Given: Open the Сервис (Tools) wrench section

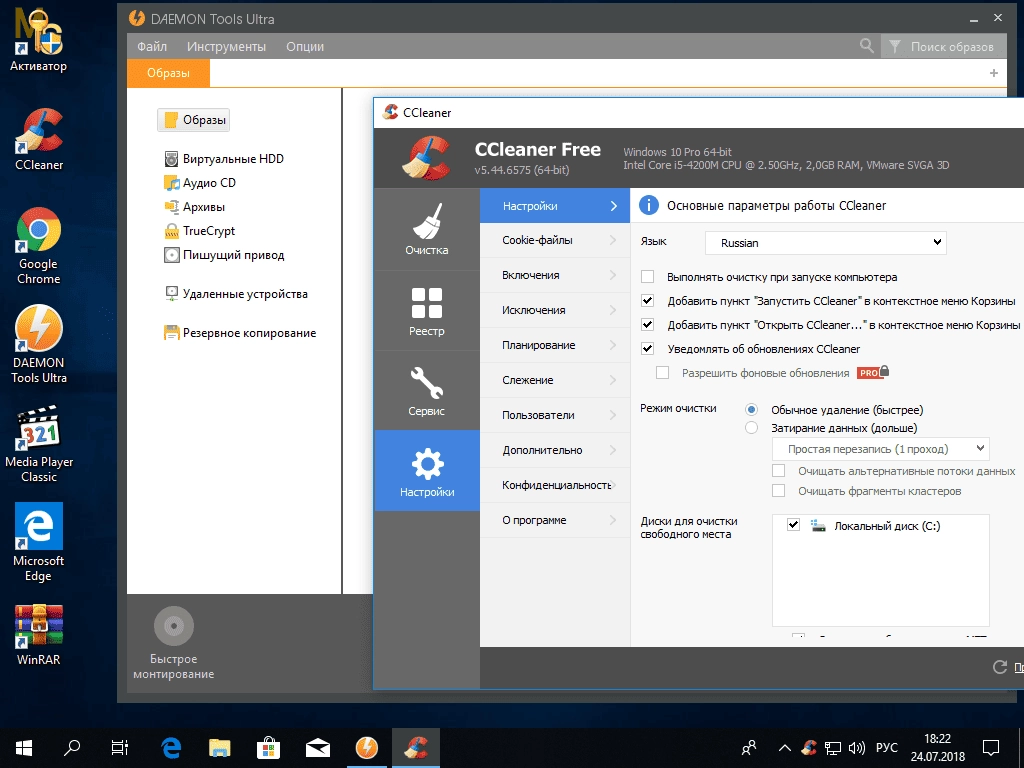Looking at the screenshot, I should tap(426, 391).
